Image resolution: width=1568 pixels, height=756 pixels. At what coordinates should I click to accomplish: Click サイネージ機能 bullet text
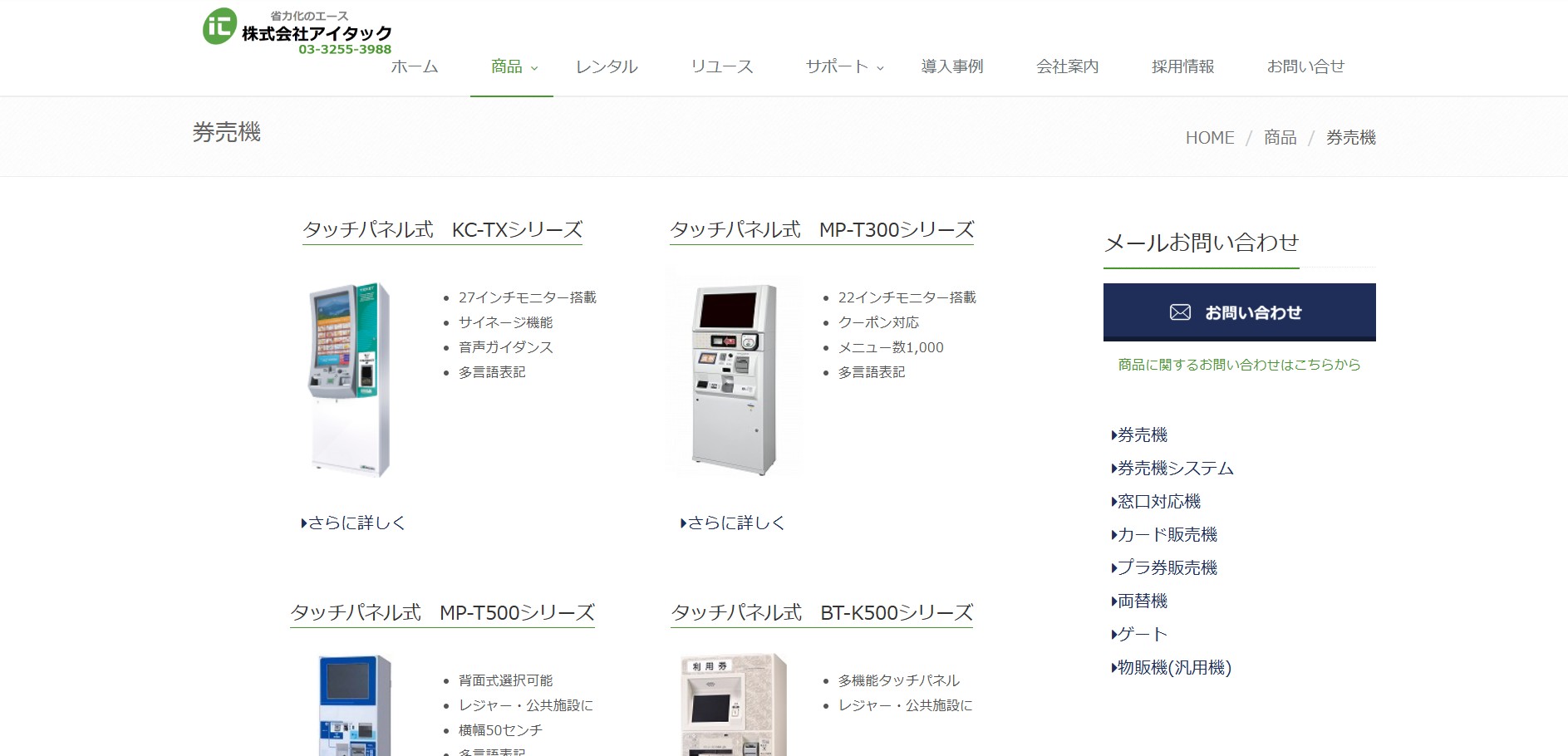[x=505, y=322]
